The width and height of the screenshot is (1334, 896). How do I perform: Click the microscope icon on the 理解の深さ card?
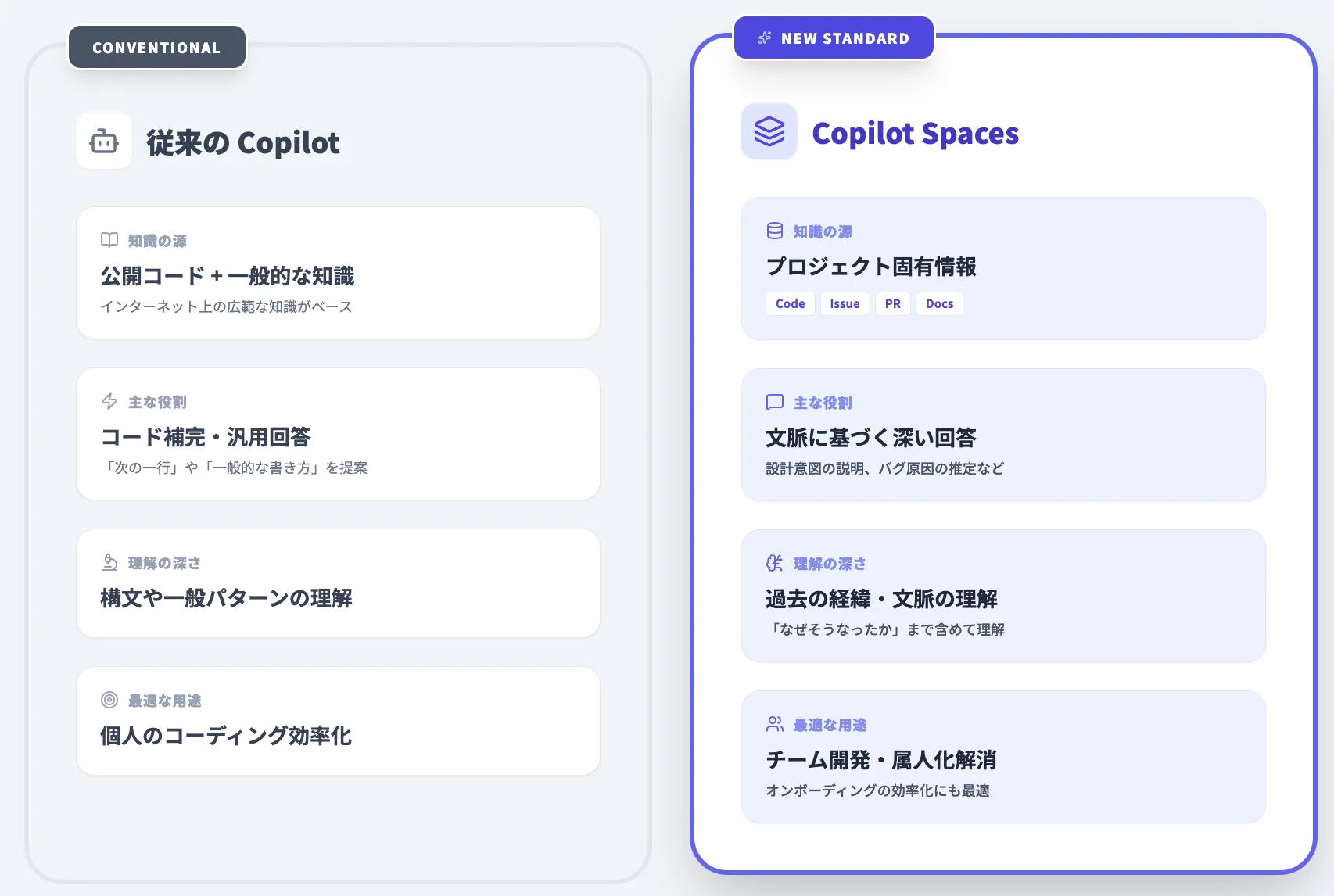109,561
